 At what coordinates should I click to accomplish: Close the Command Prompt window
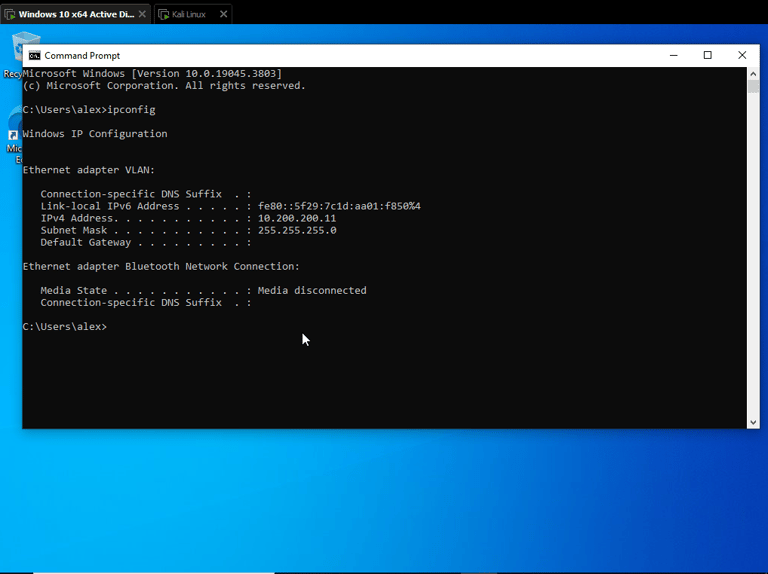click(742, 55)
